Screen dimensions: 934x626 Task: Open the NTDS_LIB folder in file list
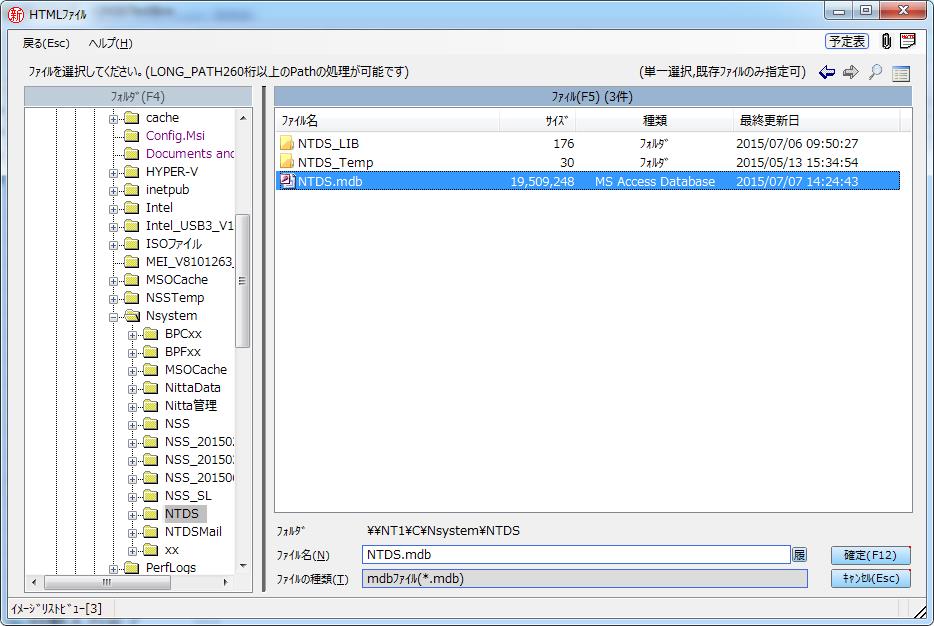(328, 144)
